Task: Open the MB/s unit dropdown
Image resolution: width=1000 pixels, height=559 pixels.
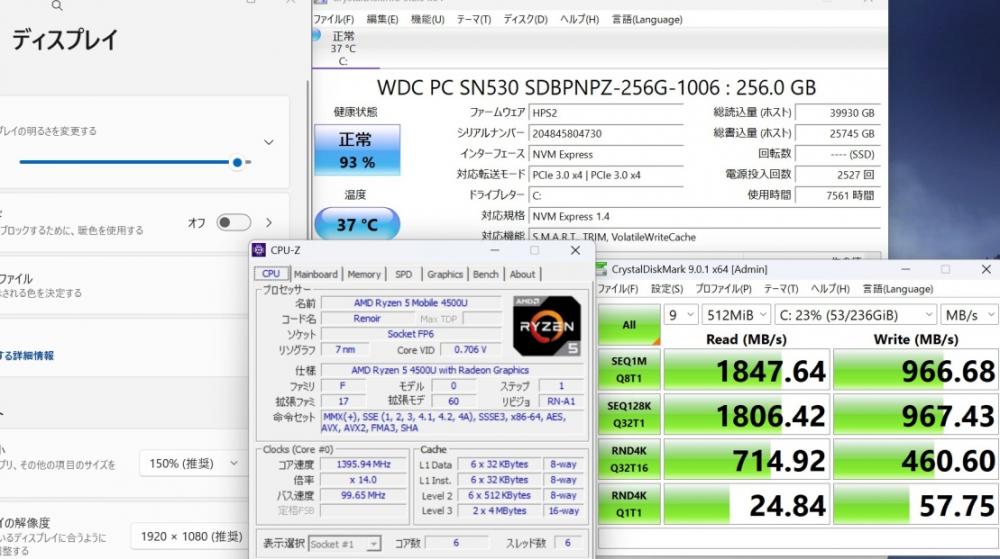Action: tap(969, 315)
